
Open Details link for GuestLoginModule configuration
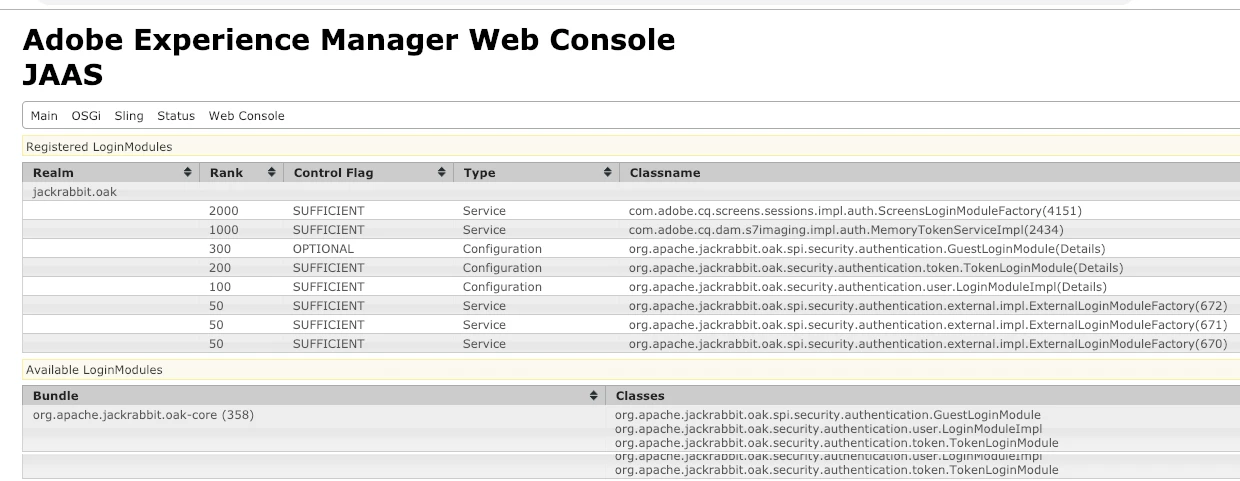(1080, 249)
